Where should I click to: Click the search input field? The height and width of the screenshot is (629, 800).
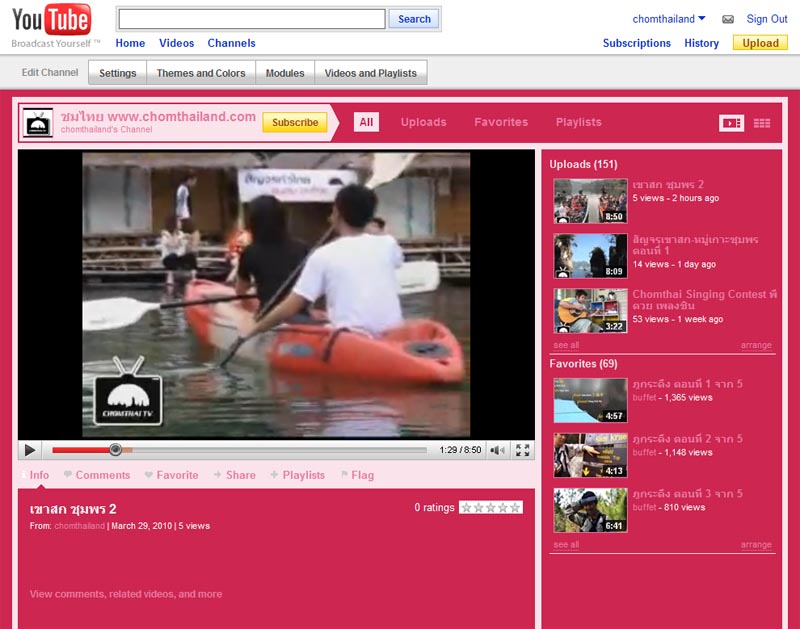click(252, 19)
